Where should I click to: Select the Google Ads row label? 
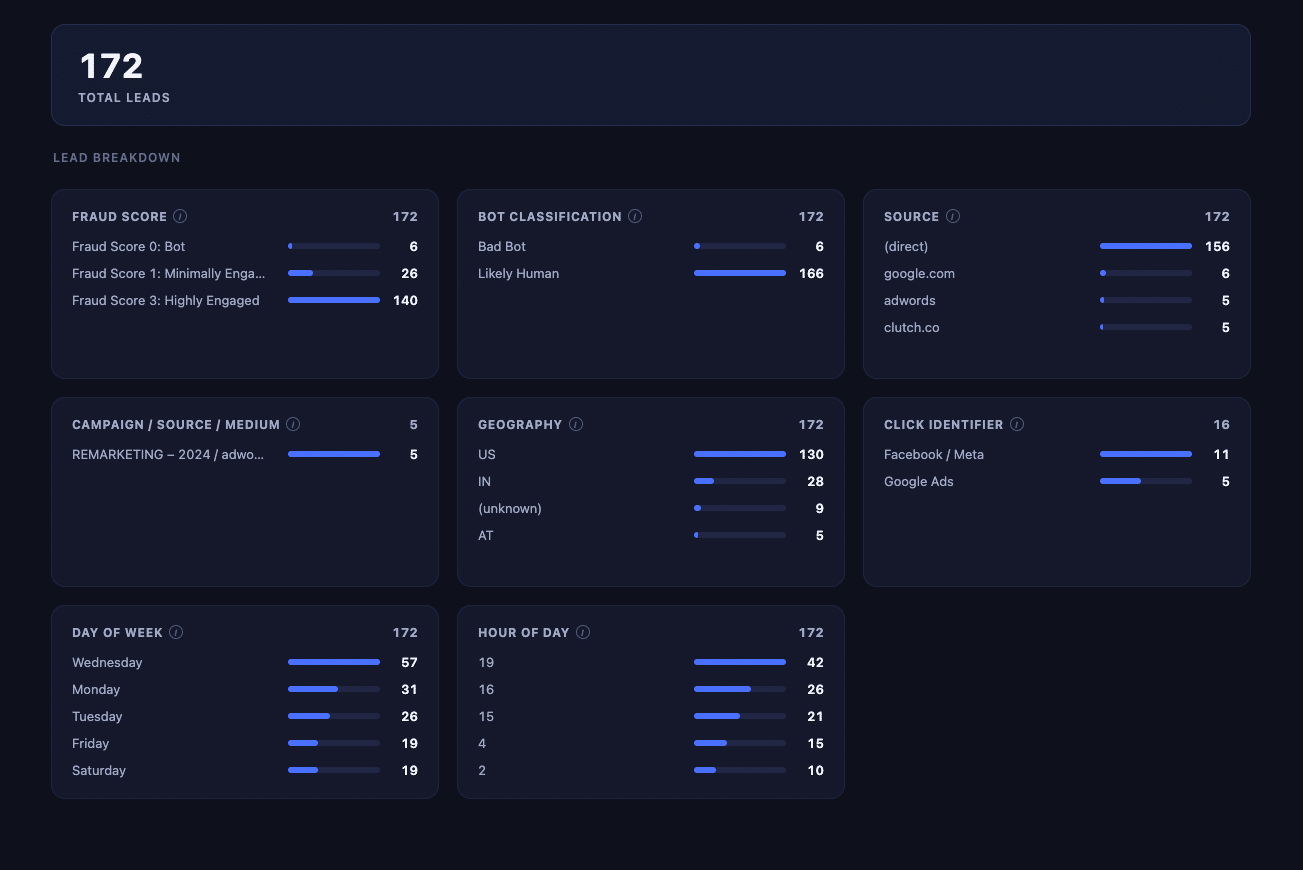coord(919,481)
